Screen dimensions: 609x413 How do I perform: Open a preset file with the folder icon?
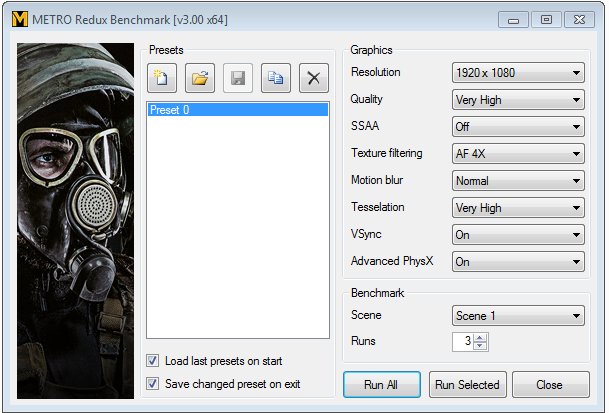pyautogui.click(x=200, y=78)
